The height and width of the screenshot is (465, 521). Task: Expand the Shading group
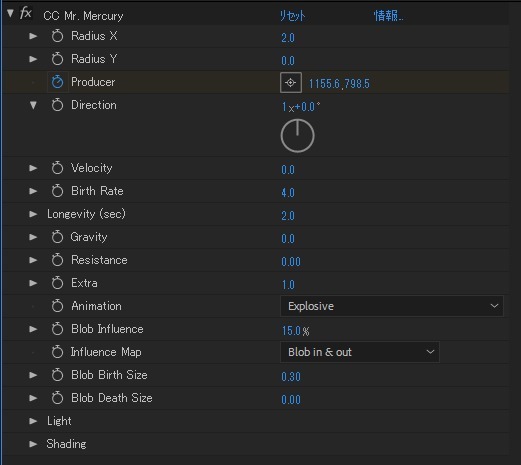tap(33, 444)
